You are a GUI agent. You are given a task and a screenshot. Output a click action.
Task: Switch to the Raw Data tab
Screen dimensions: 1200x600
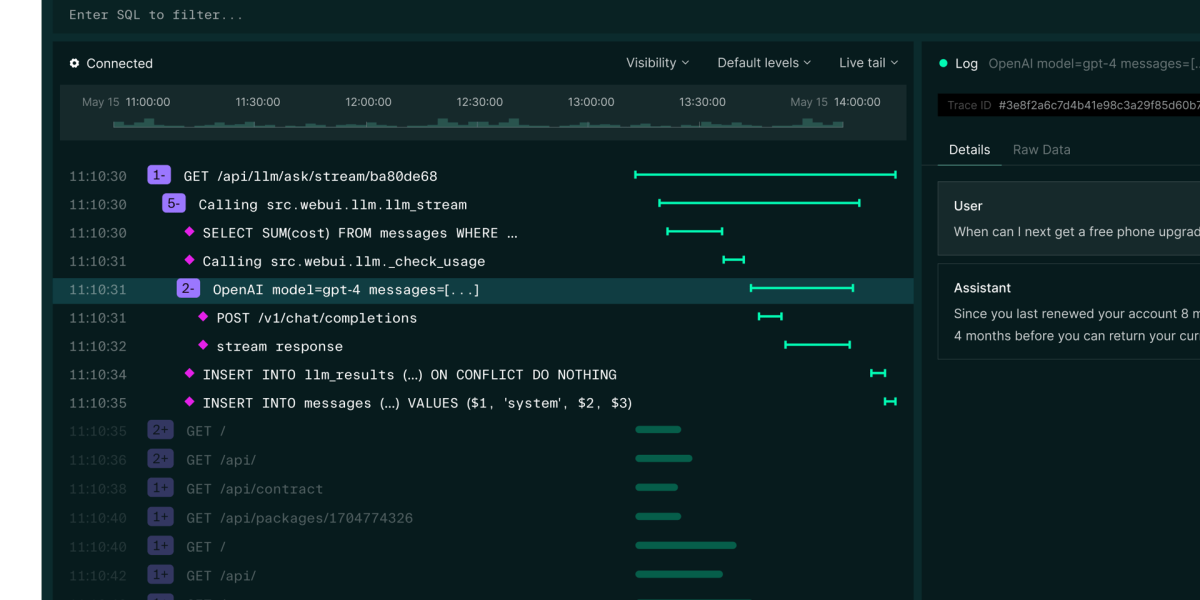(x=1041, y=149)
